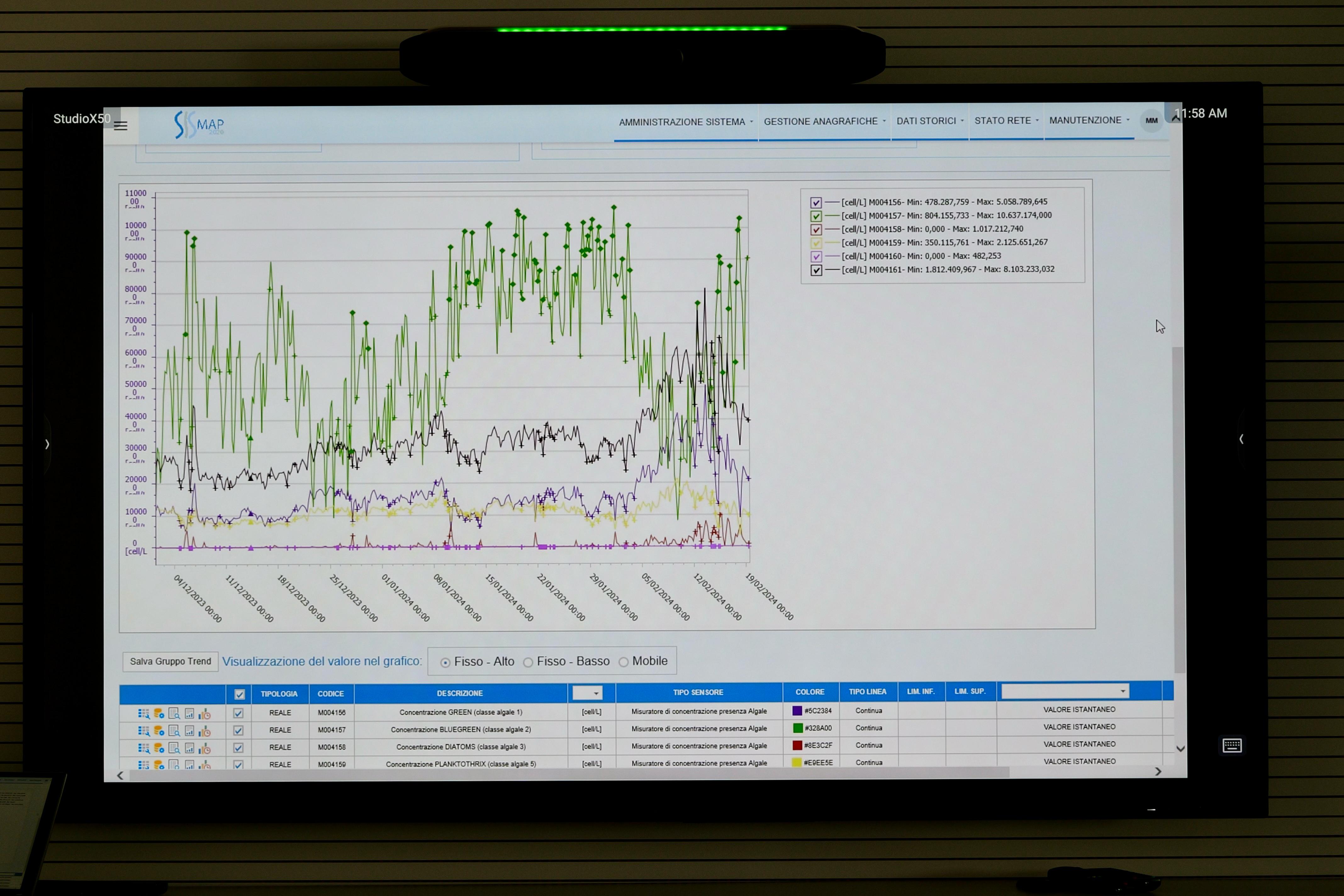Click the database settings icon in row M004156
The image size is (1344, 896).
coord(159,713)
